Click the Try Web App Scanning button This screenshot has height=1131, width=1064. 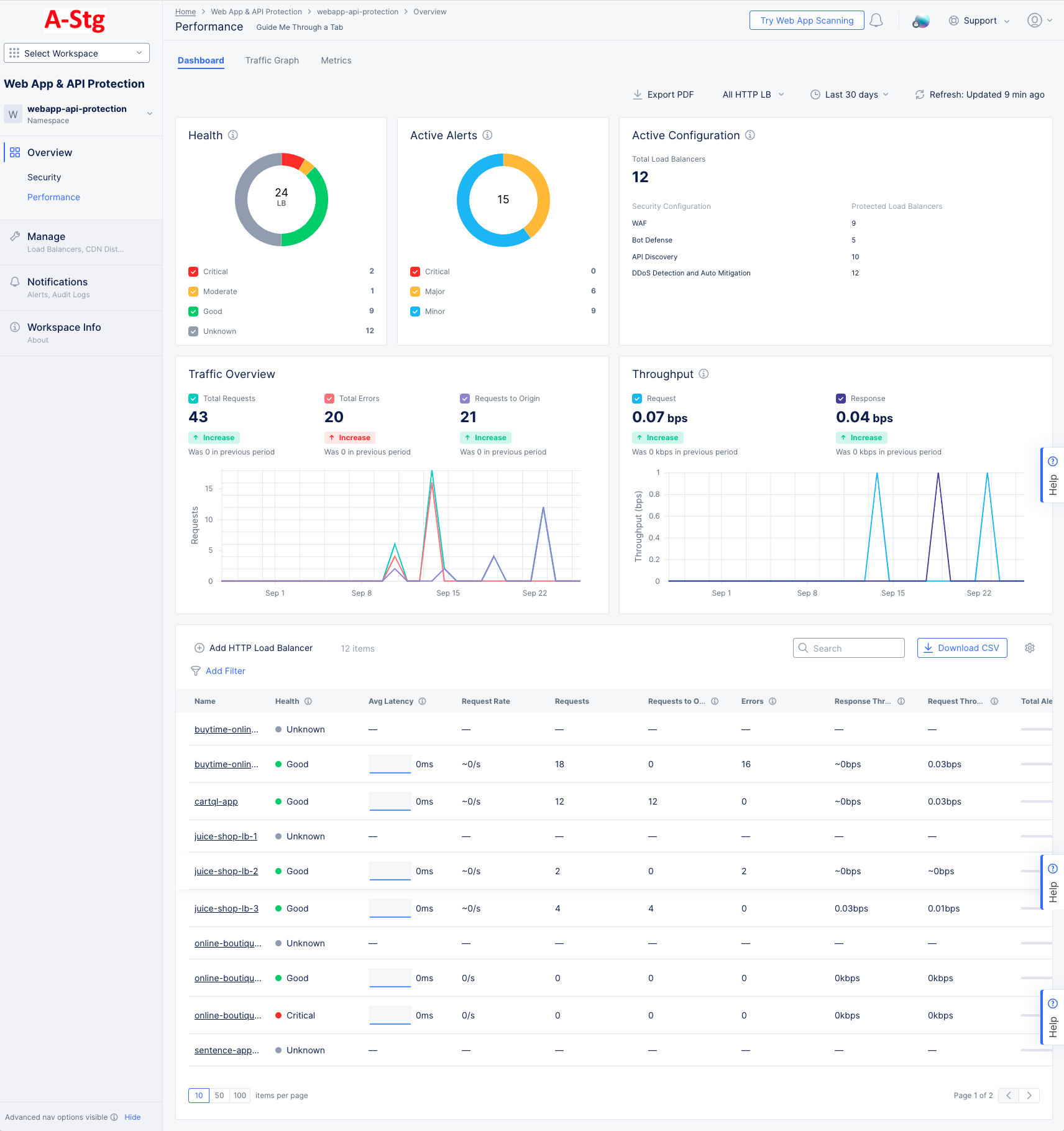coord(806,20)
